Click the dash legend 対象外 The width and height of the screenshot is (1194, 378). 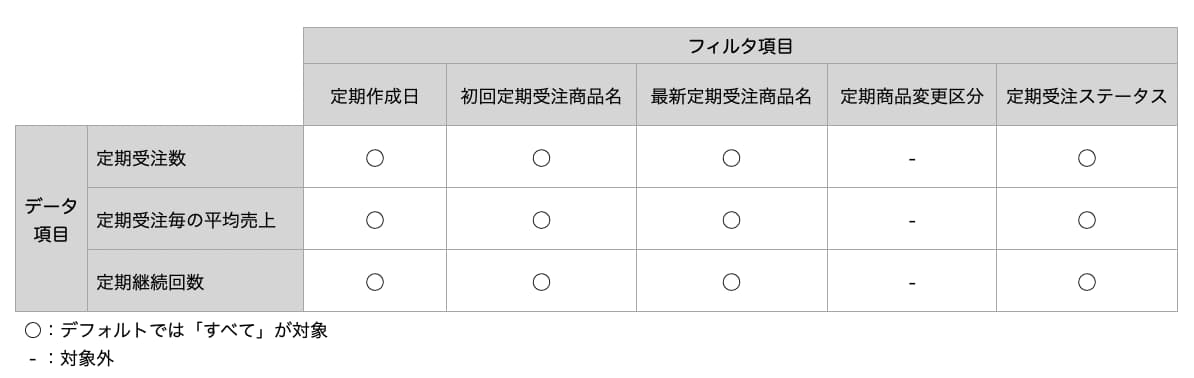(71, 359)
